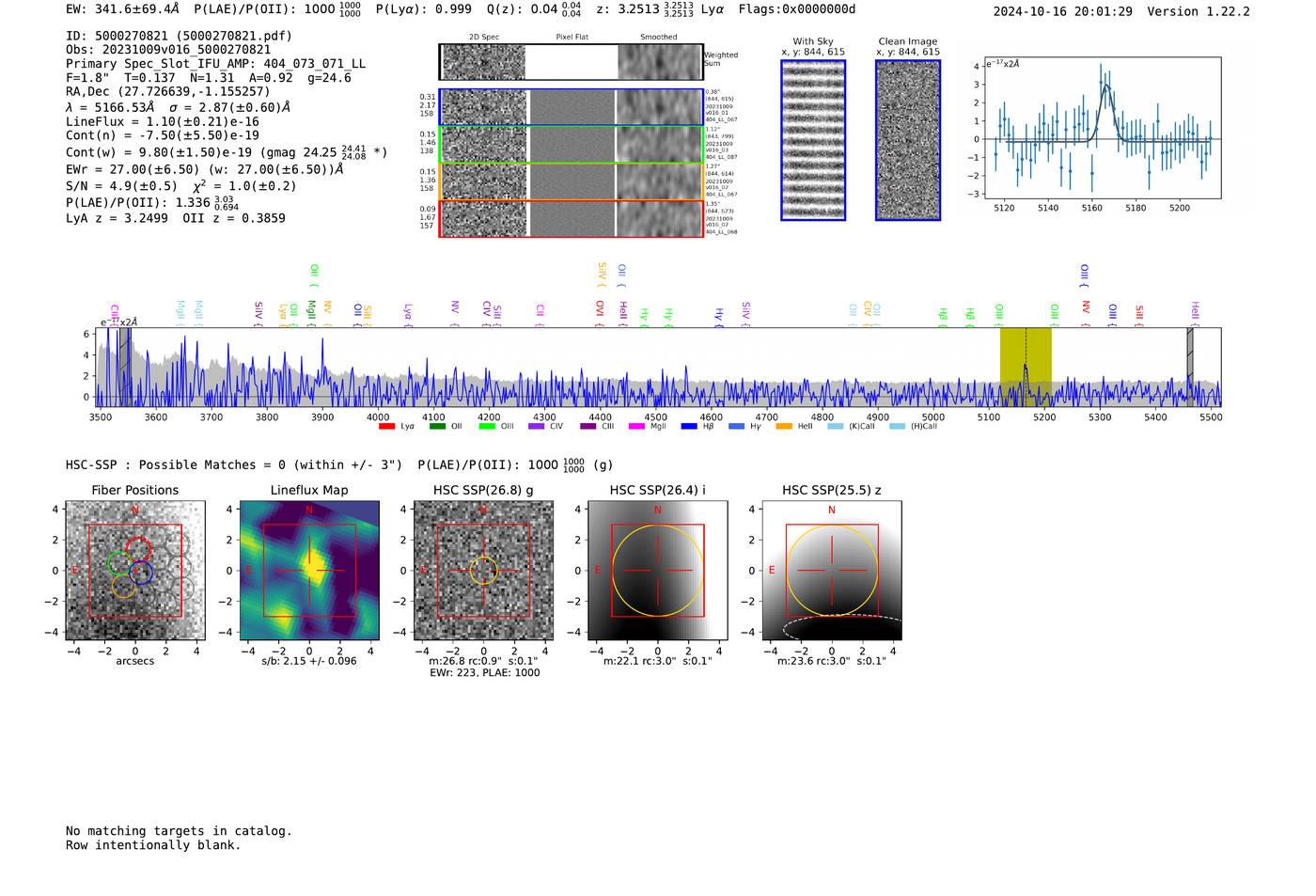Click the emission line Gaussian fit plot
This screenshot has width=1316, height=896.
coord(1102,128)
